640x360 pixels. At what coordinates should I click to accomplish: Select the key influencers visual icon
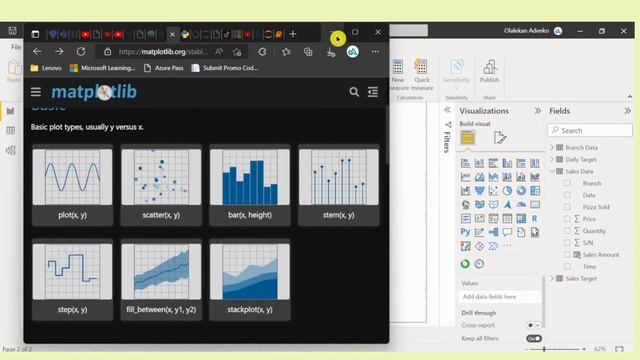tap(479, 232)
